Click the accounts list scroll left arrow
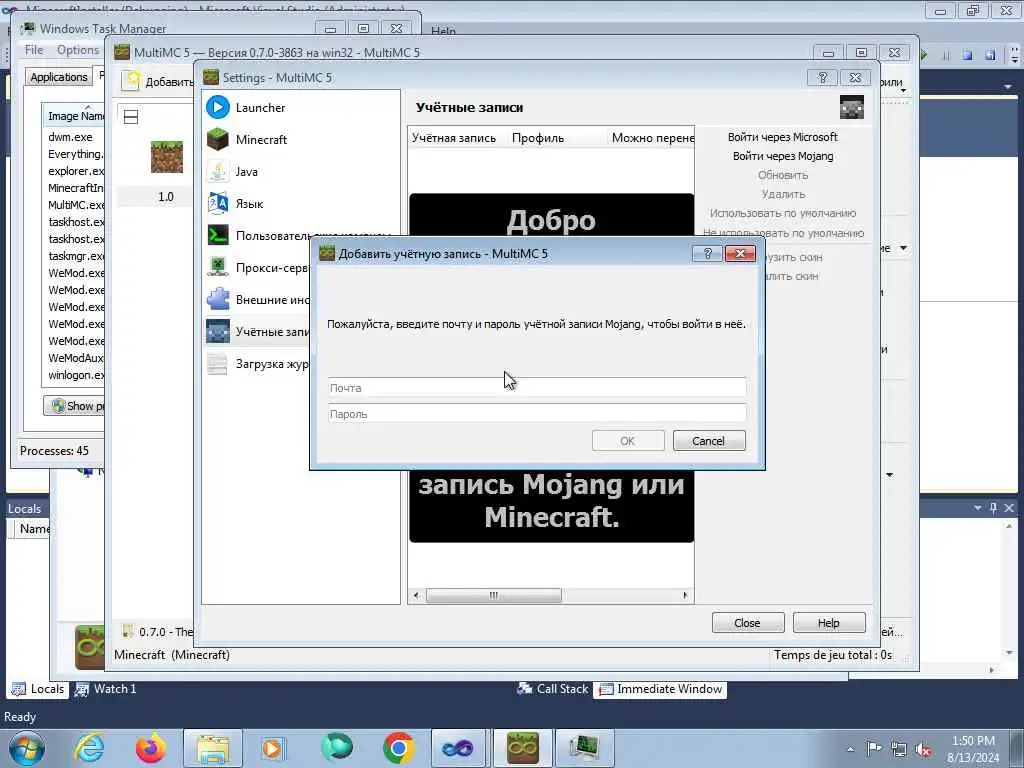Screen dimensions: 1024x768 (416, 595)
